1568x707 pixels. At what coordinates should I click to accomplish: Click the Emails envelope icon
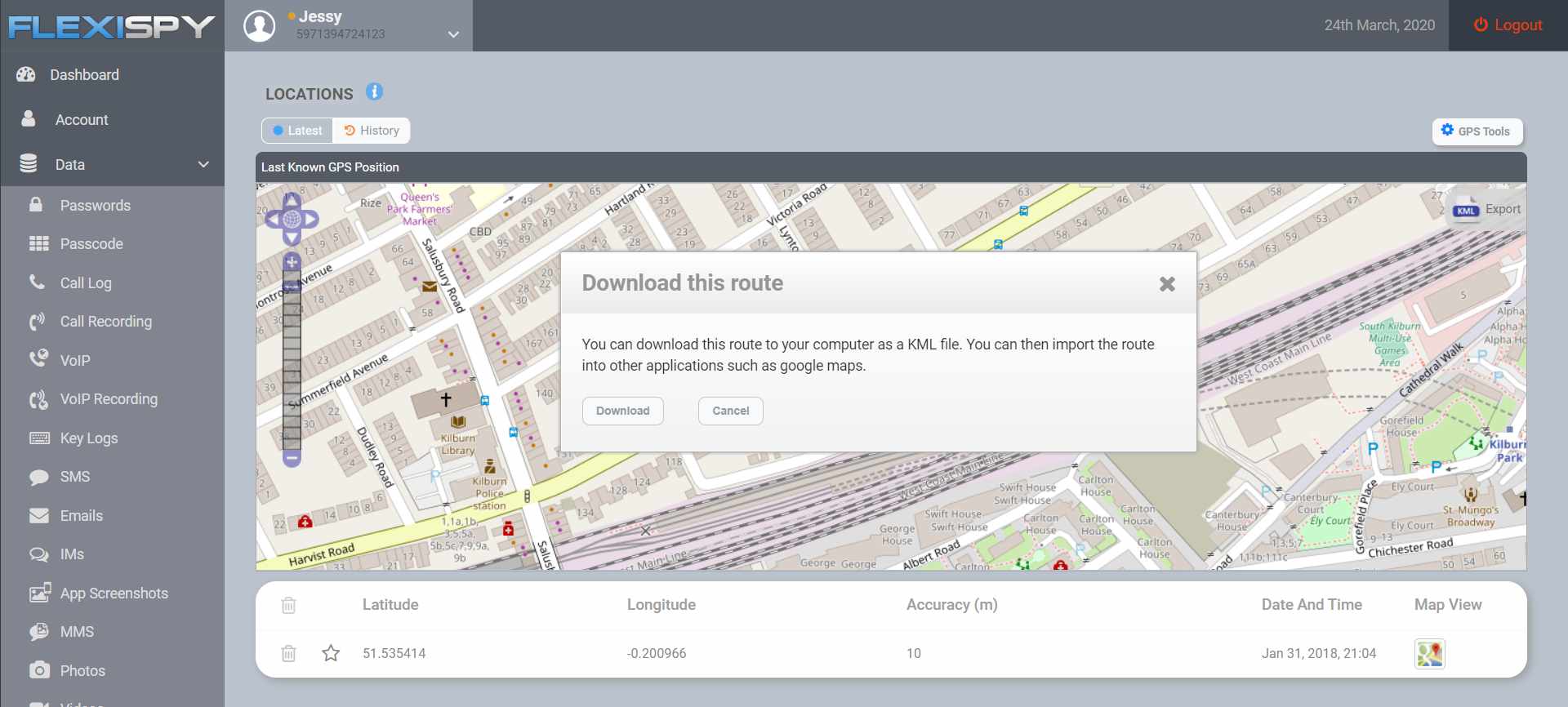38,515
